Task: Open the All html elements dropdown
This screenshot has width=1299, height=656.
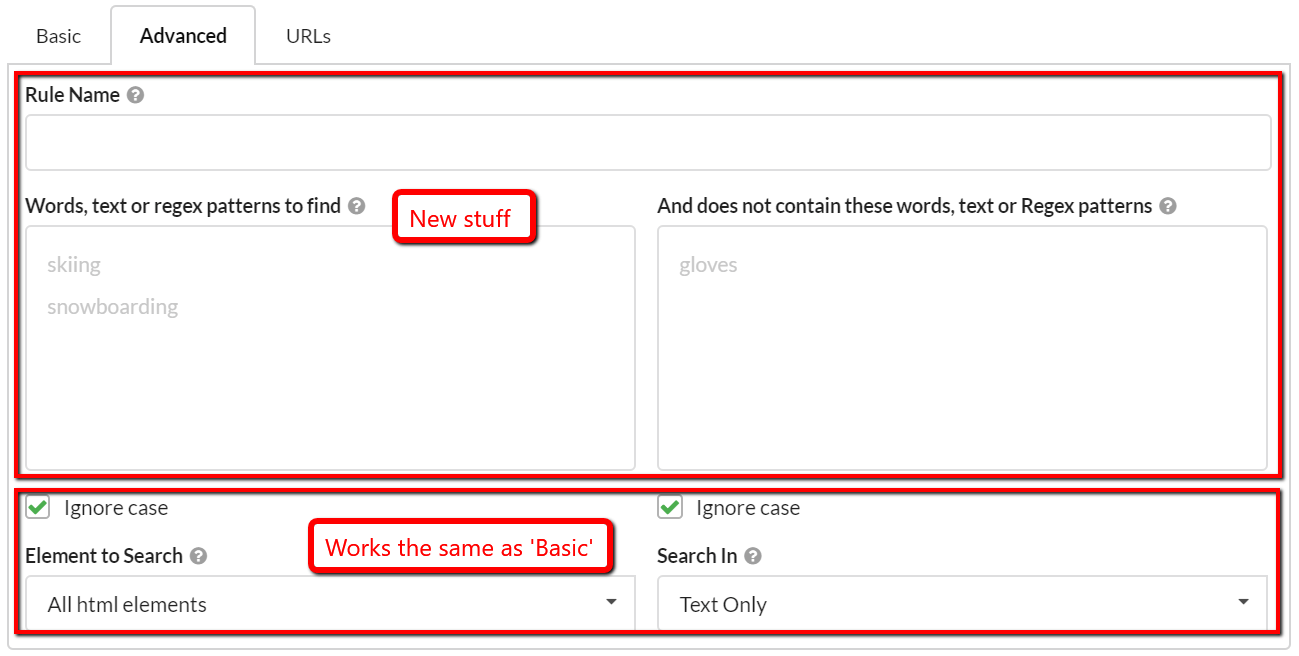Action: [x=330, y=604]
